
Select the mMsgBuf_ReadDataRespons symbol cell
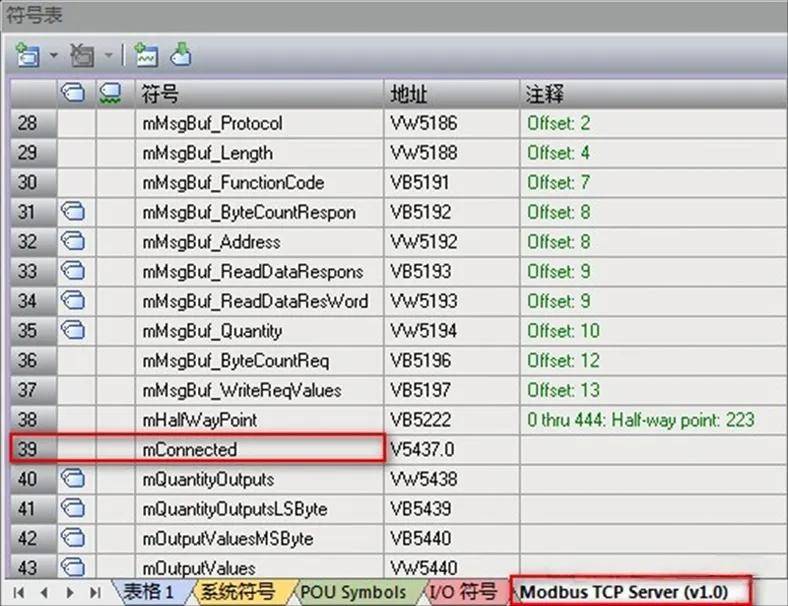click(x=259, y=271)
